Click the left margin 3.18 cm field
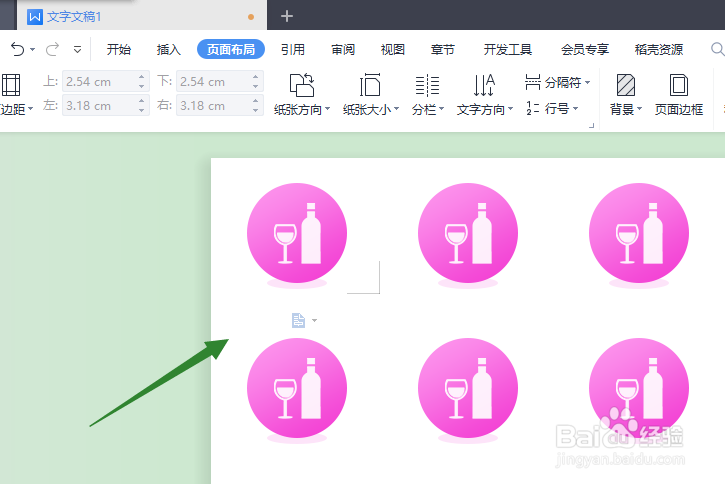725x484 pixels. (x=99, y=105)
